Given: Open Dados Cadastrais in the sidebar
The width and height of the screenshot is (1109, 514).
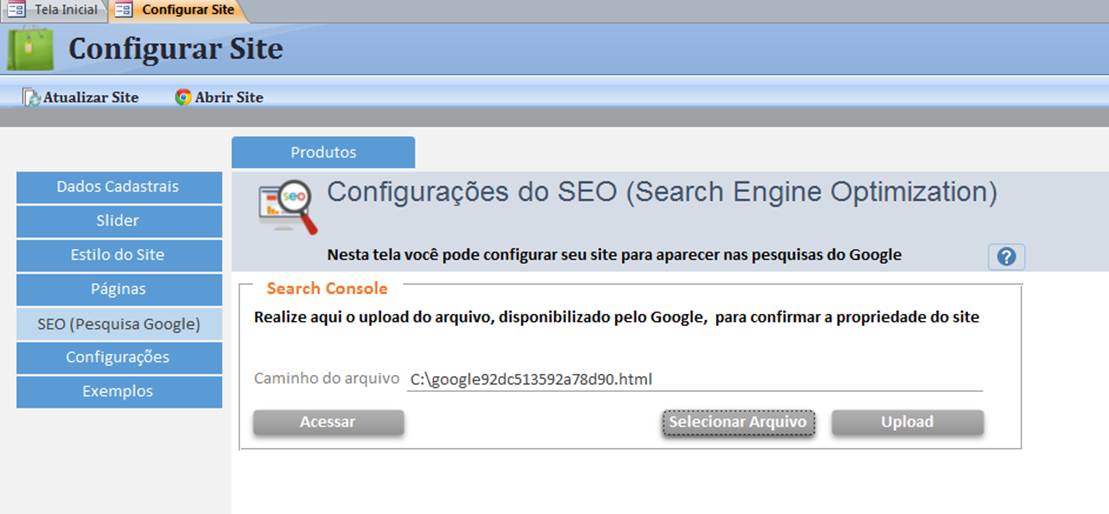Looking at the screenshot, I should pos(119,187).
